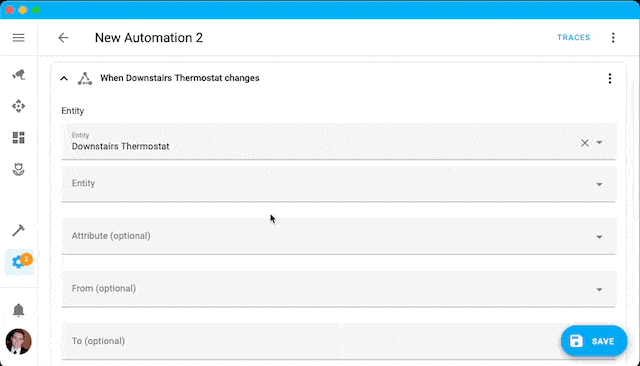
Task: Open the hamburger sidebar menu
Action: click(18, 38)
